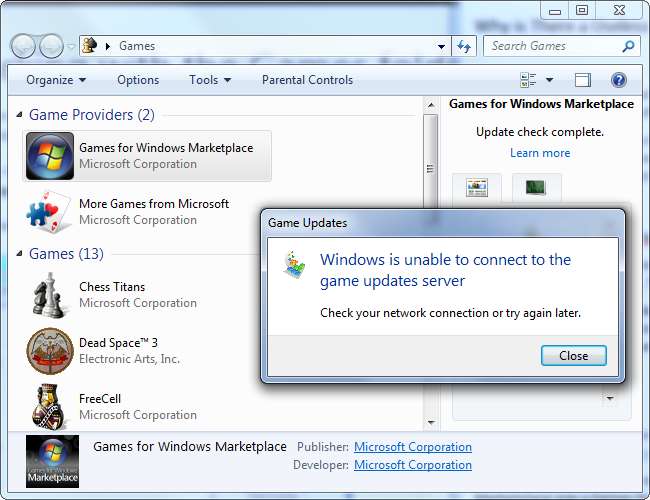This screenshot has height=500, width=650.
Task: Click the news tile icon in Marketplace pane
Action: coord(477,187)
